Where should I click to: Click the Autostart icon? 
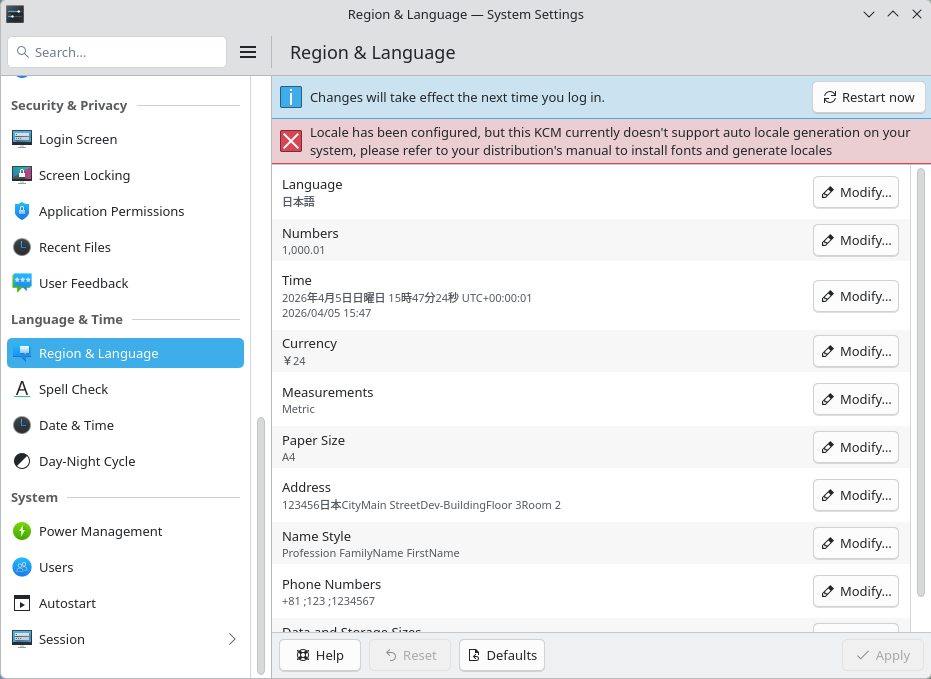click(x=22, y=603)
